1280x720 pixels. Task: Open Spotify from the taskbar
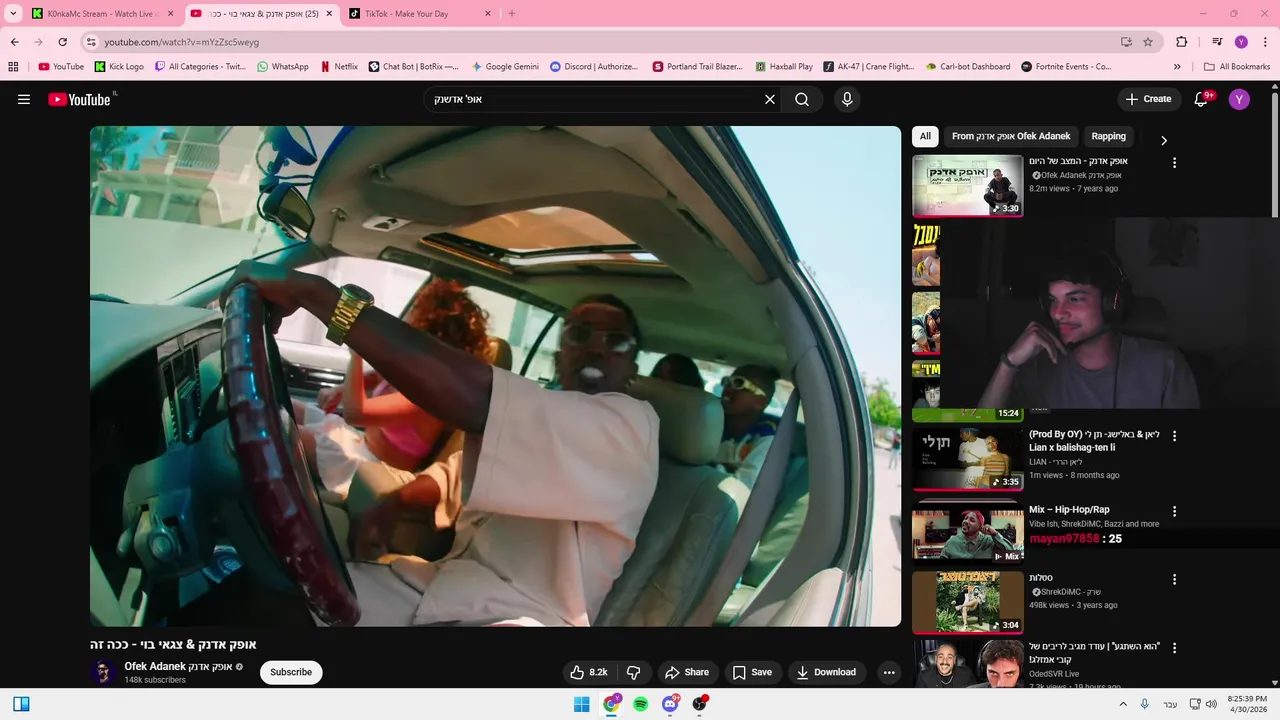(x=640, y=704)
